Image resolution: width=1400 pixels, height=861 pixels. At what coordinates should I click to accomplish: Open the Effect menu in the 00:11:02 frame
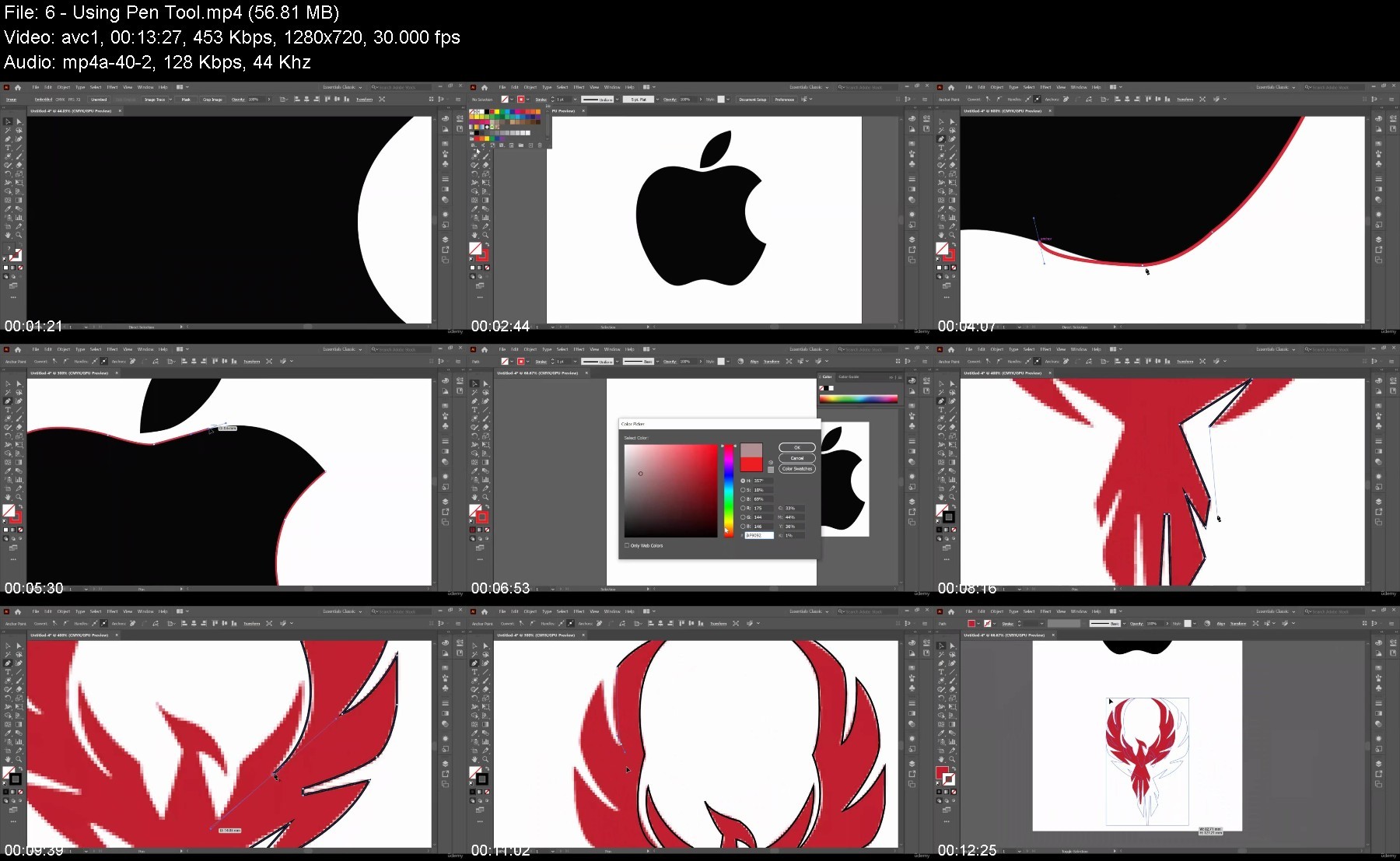579,611
